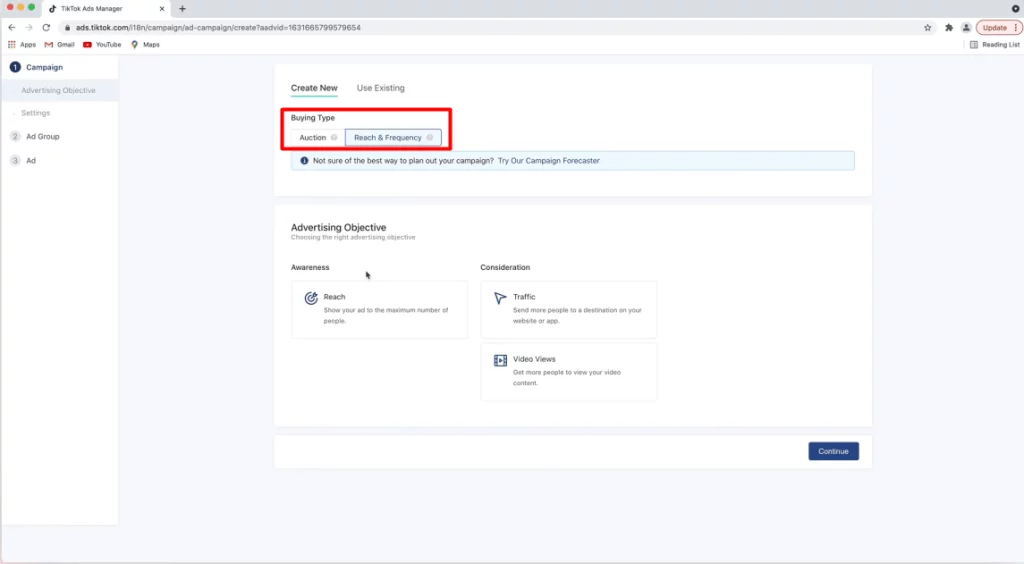
Task: Open the Reading List
Action: pos(995,44)
